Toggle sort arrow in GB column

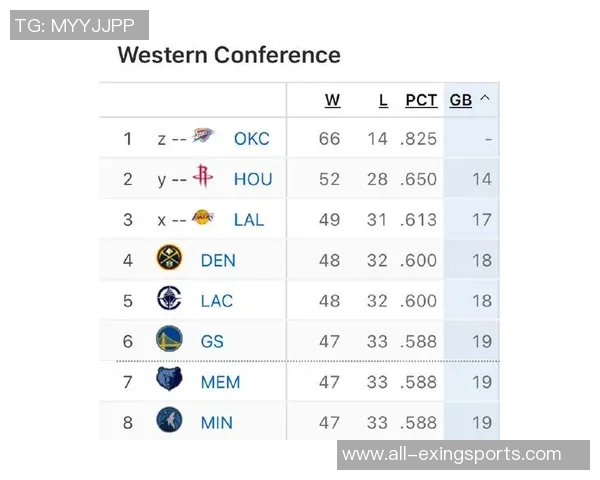[x=485, y=99]
